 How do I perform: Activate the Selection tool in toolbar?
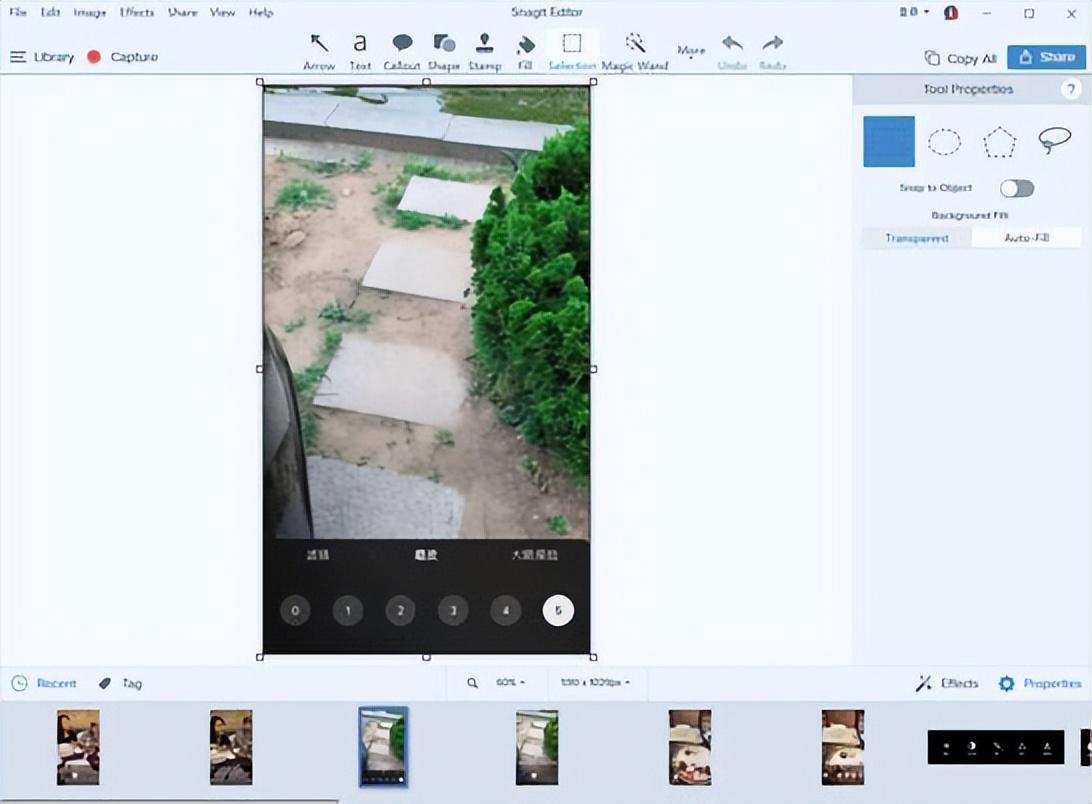tap(572, 52)
